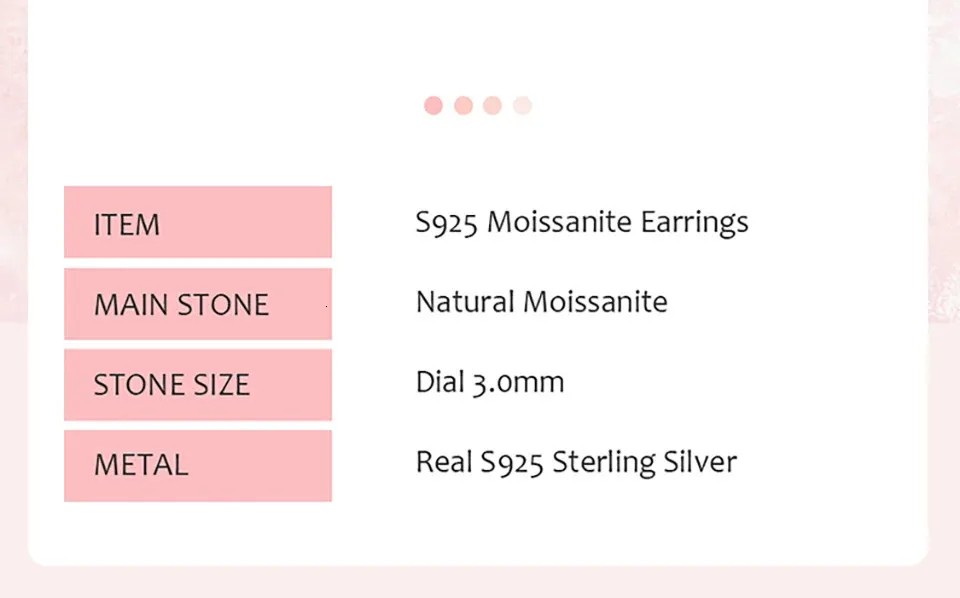Click the S925 Moissanite Earrings text
Viewport: 960px width, 598px height.
click(x=582, y=222)
